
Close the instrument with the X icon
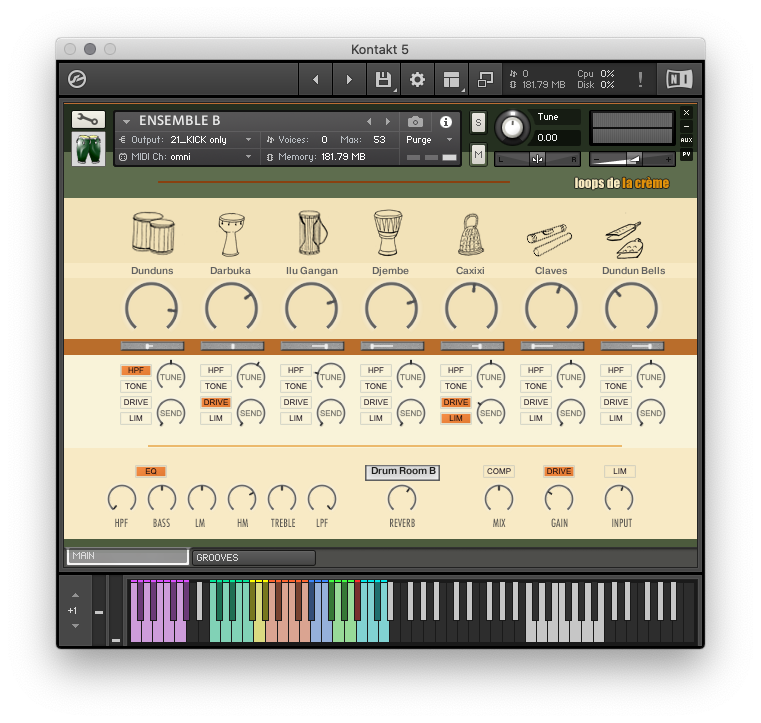[686, 113]
